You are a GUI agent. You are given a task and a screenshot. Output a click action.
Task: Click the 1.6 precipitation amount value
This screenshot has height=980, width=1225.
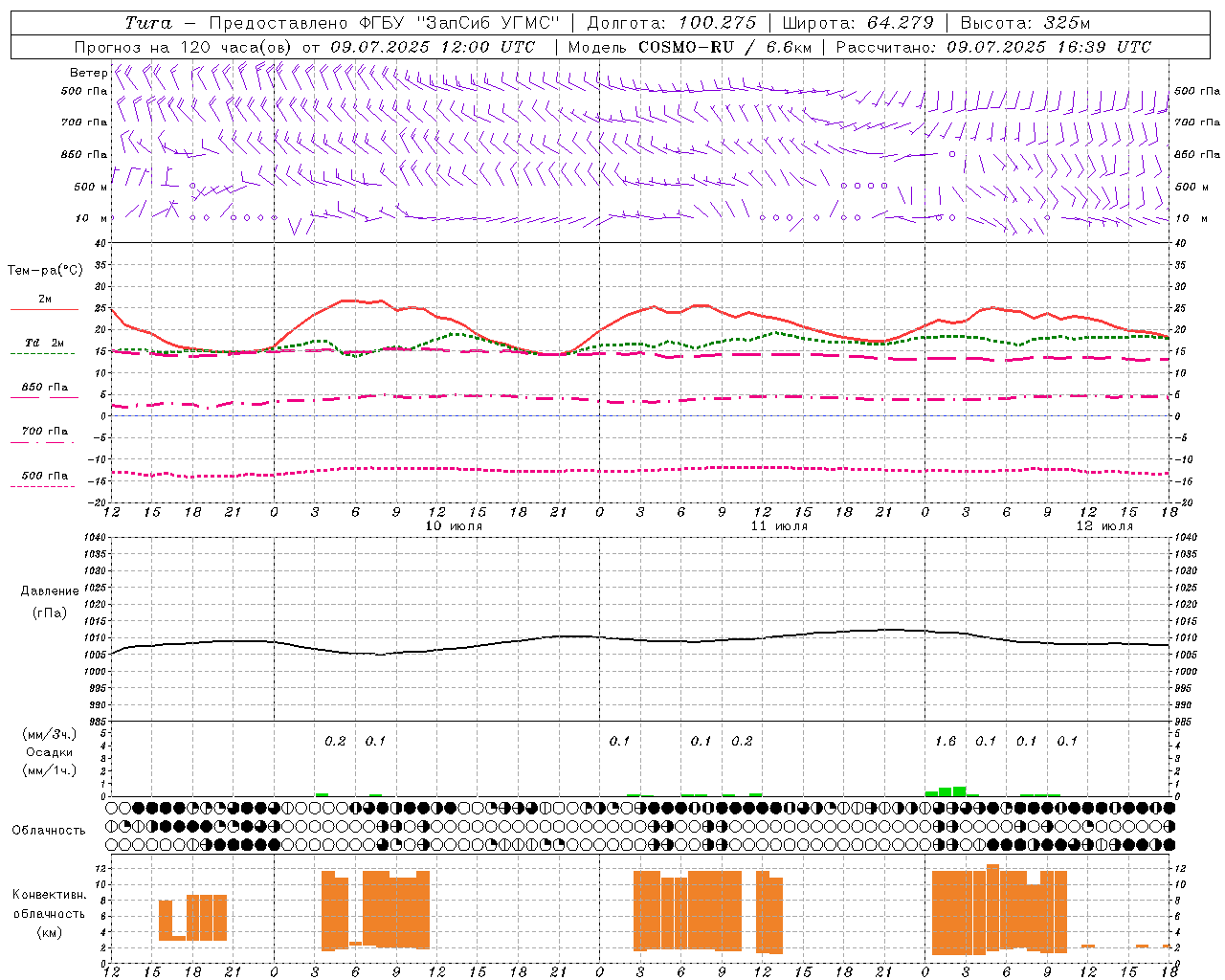946,741
